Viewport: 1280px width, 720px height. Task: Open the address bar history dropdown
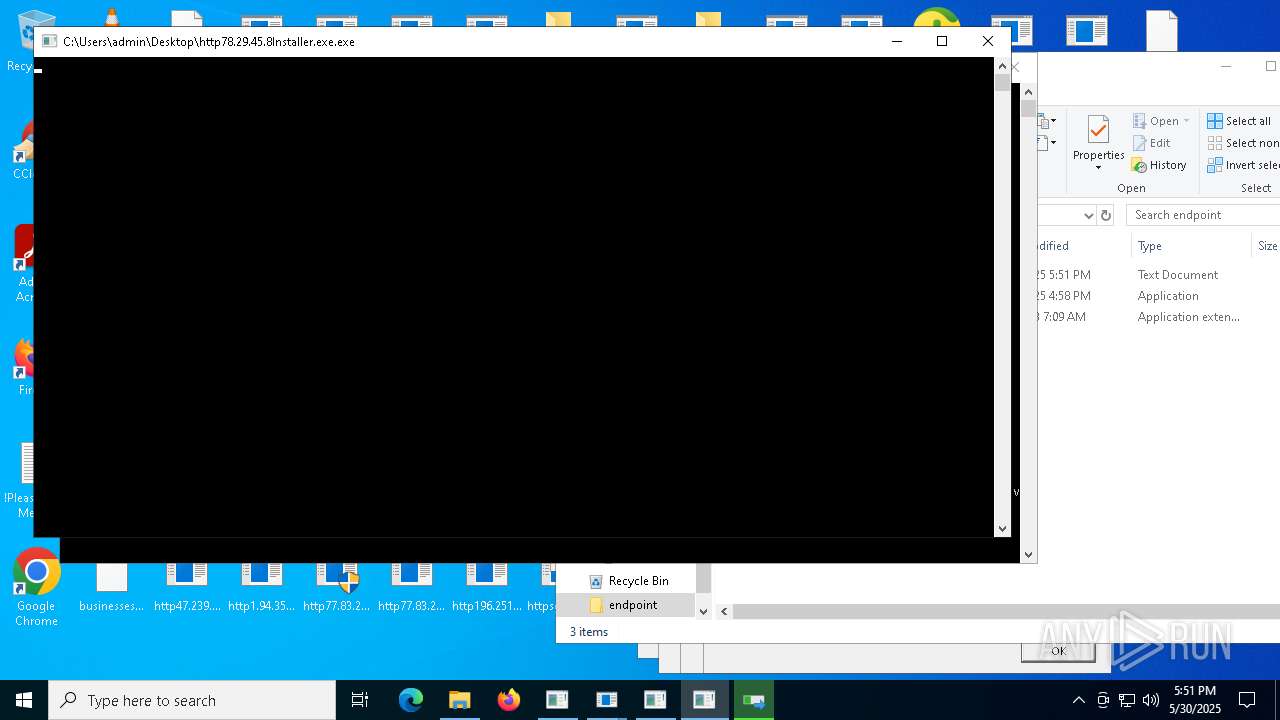(x=1088, y=215)
